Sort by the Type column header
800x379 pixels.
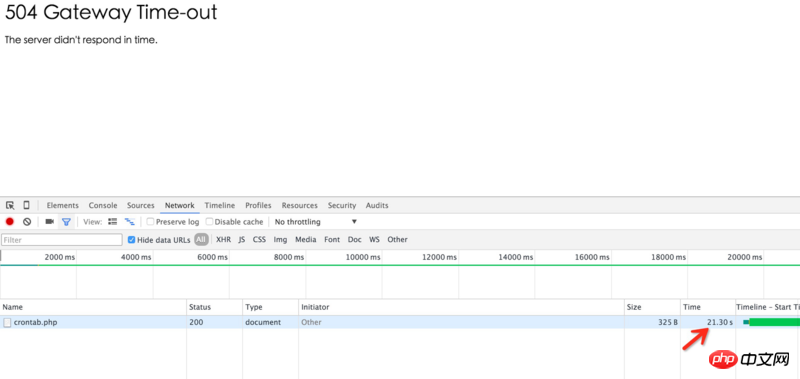tap(270, 307)
